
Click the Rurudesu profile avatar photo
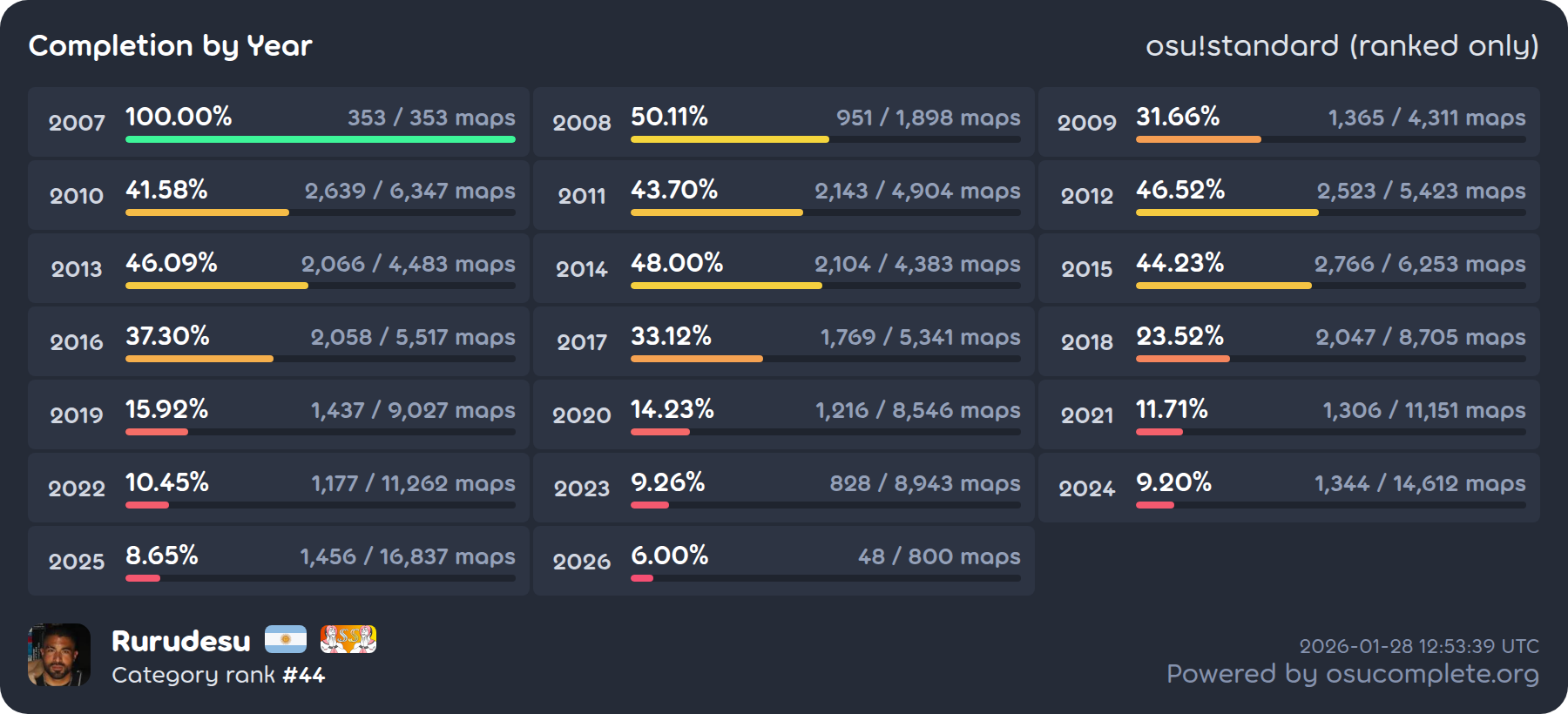pos(59,655)
